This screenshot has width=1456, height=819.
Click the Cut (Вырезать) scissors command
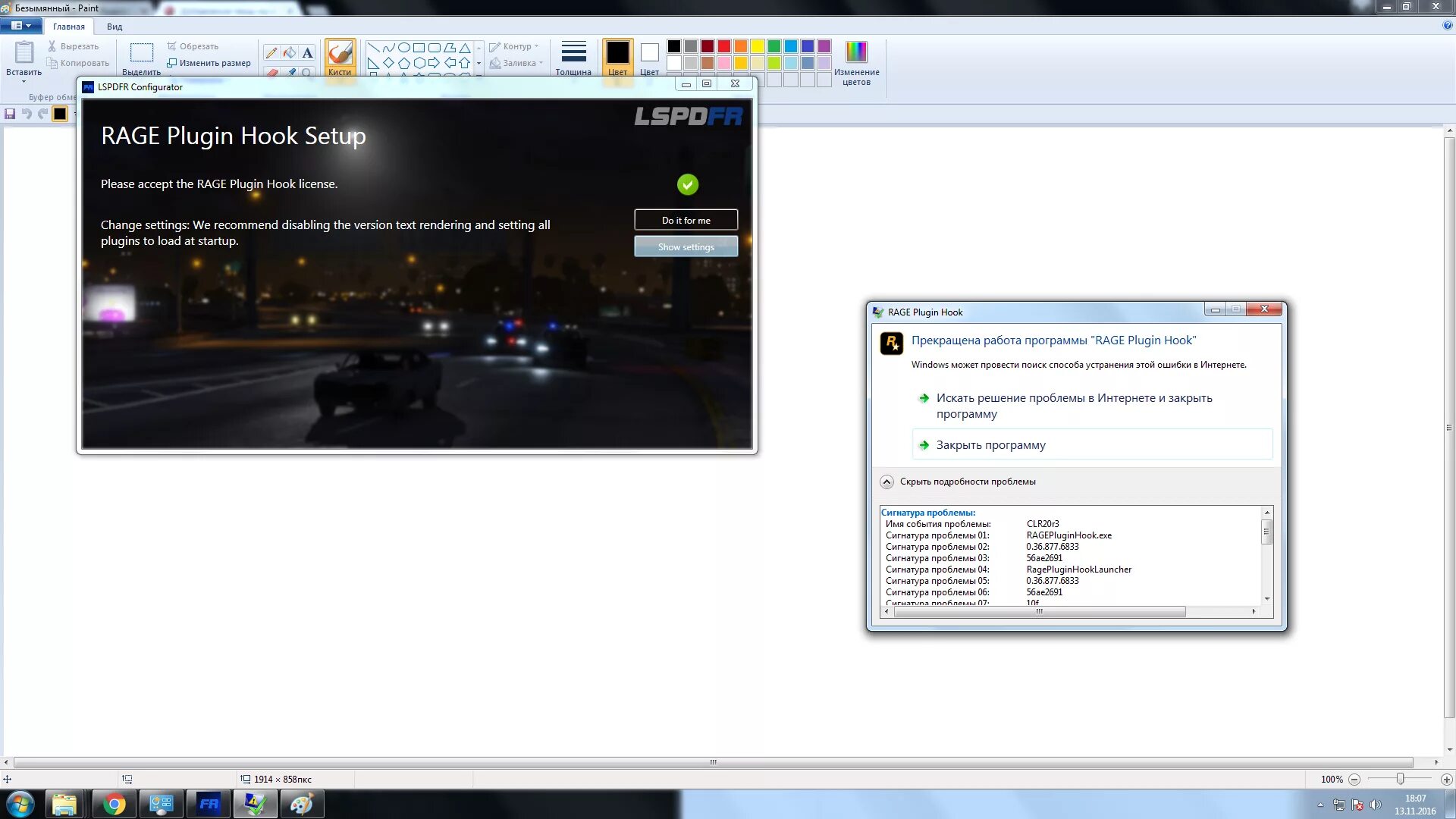(x=74, y=46)
